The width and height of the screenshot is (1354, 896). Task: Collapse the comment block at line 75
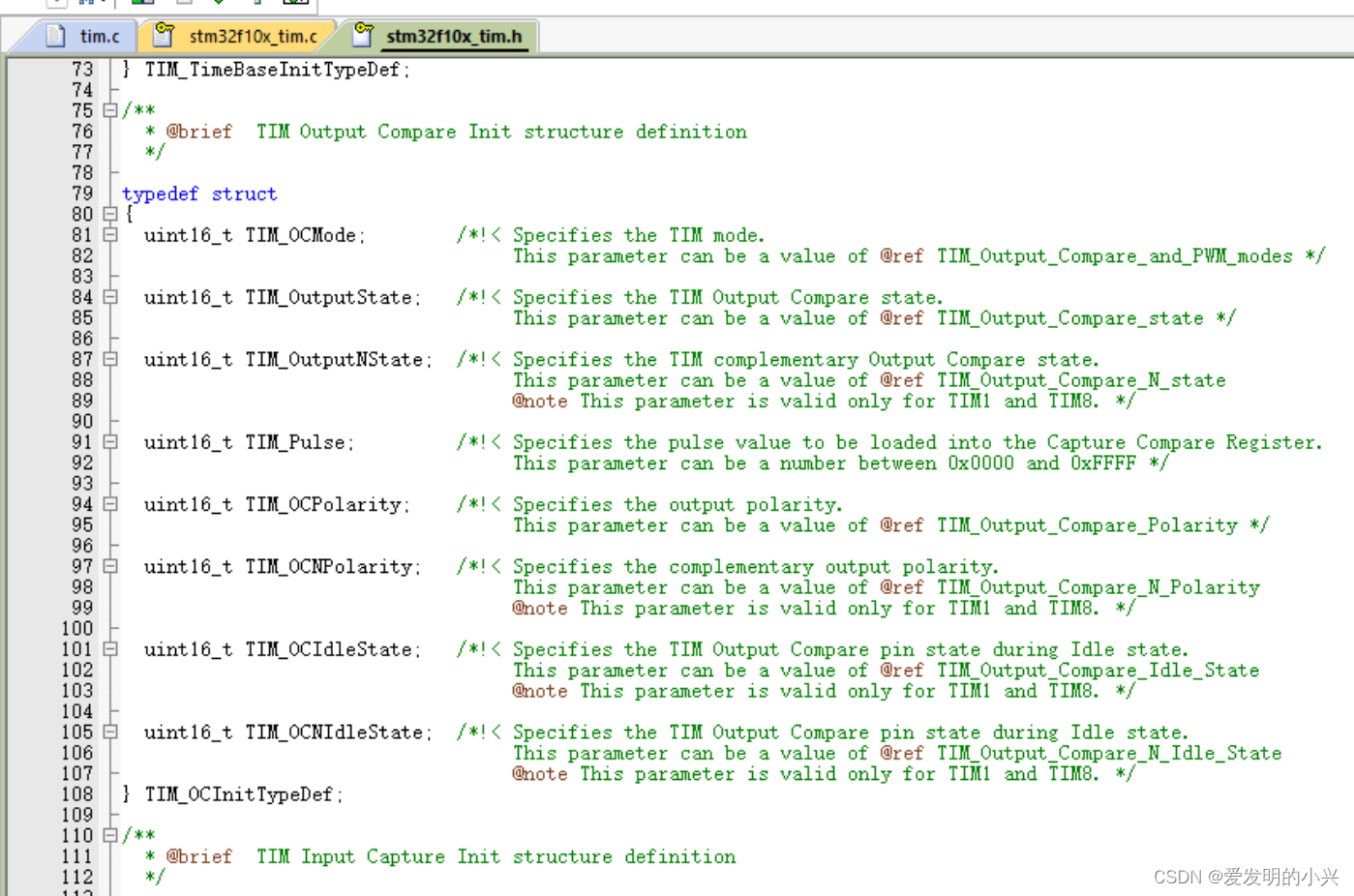point(110,110)
